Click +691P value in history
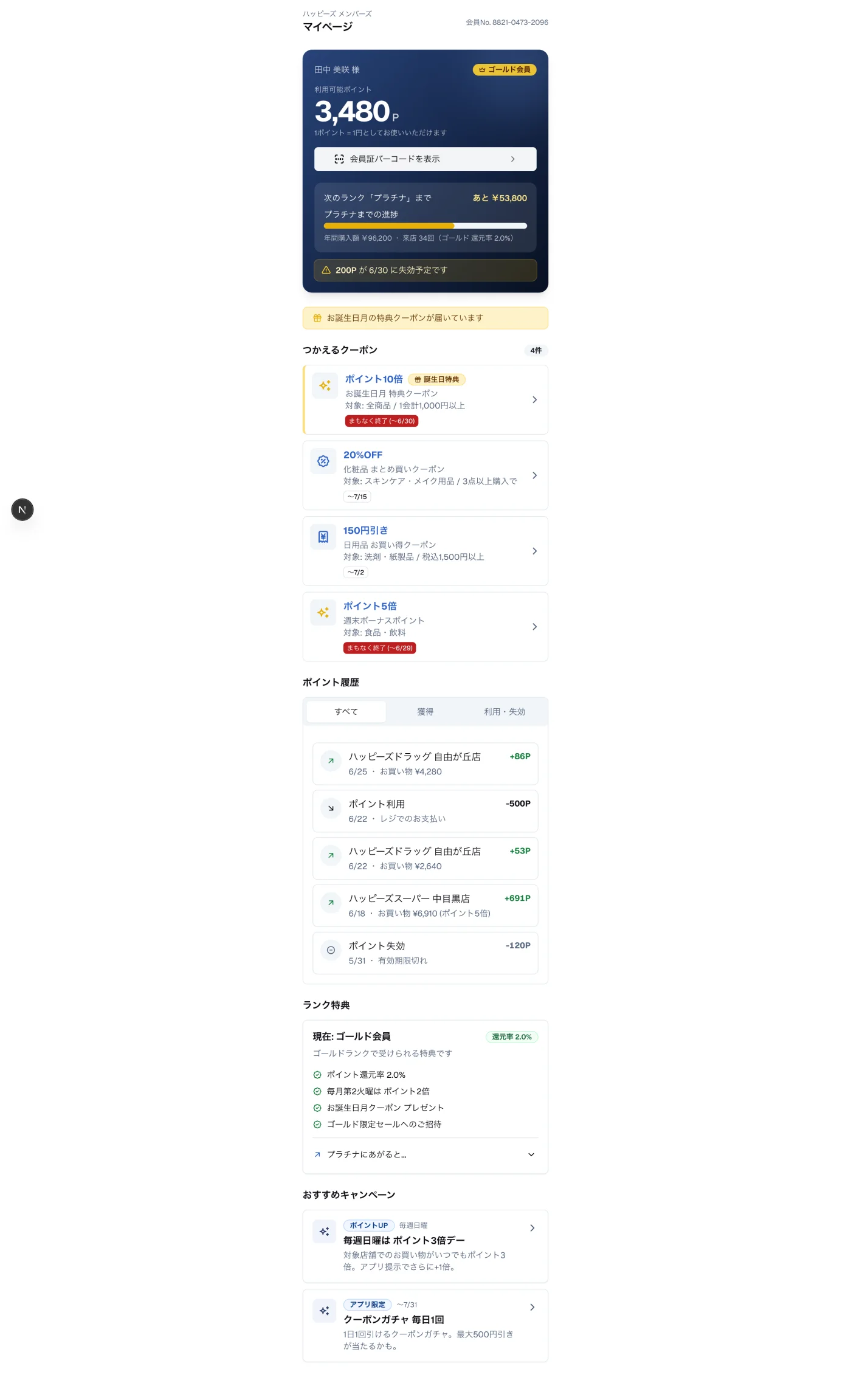The height and width of the screenshot is (1400, 851). click(x=517, y=898)
